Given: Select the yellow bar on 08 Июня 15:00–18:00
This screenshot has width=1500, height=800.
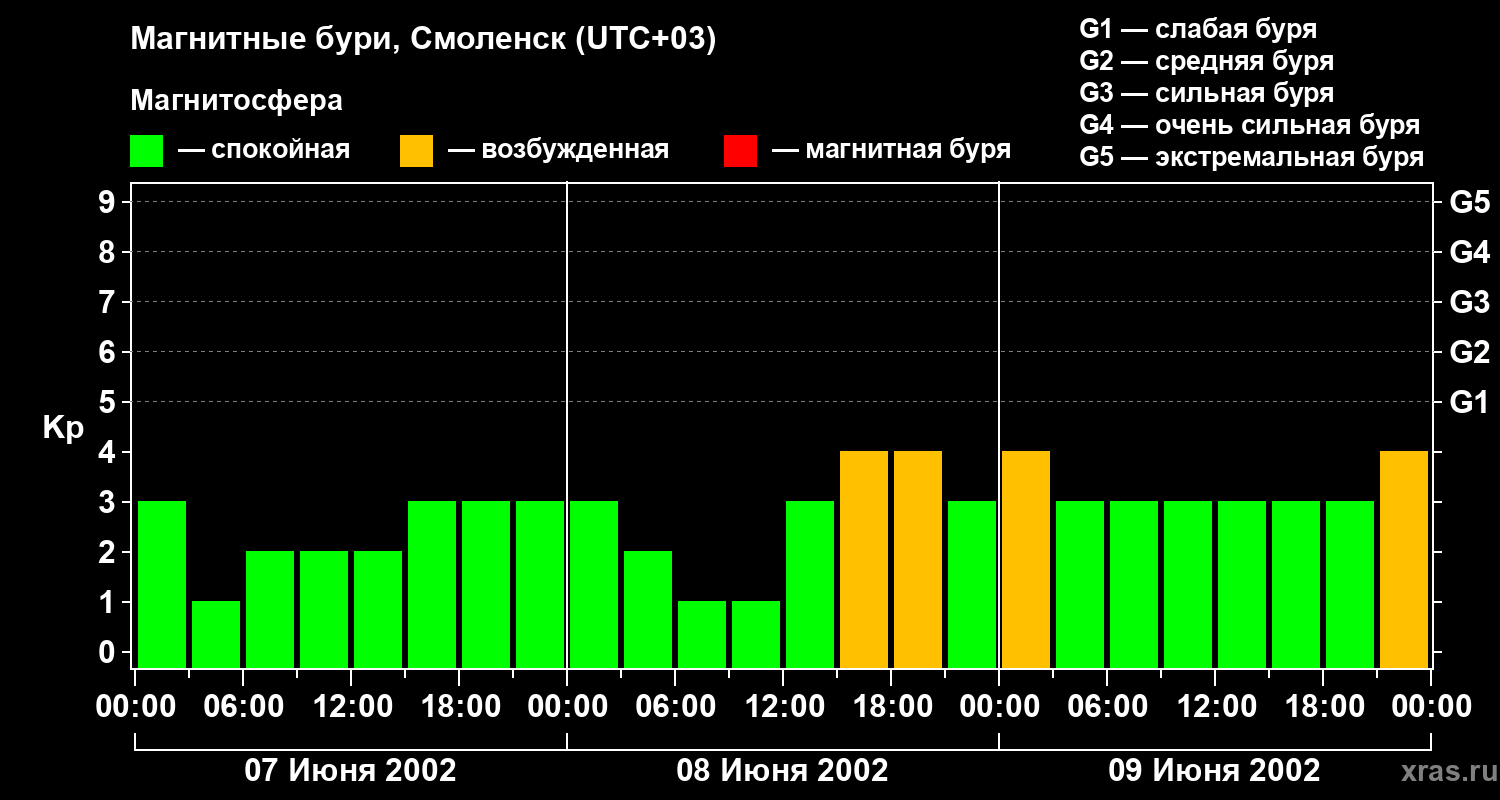Looking at the screenshot, I should coord(864,559).
